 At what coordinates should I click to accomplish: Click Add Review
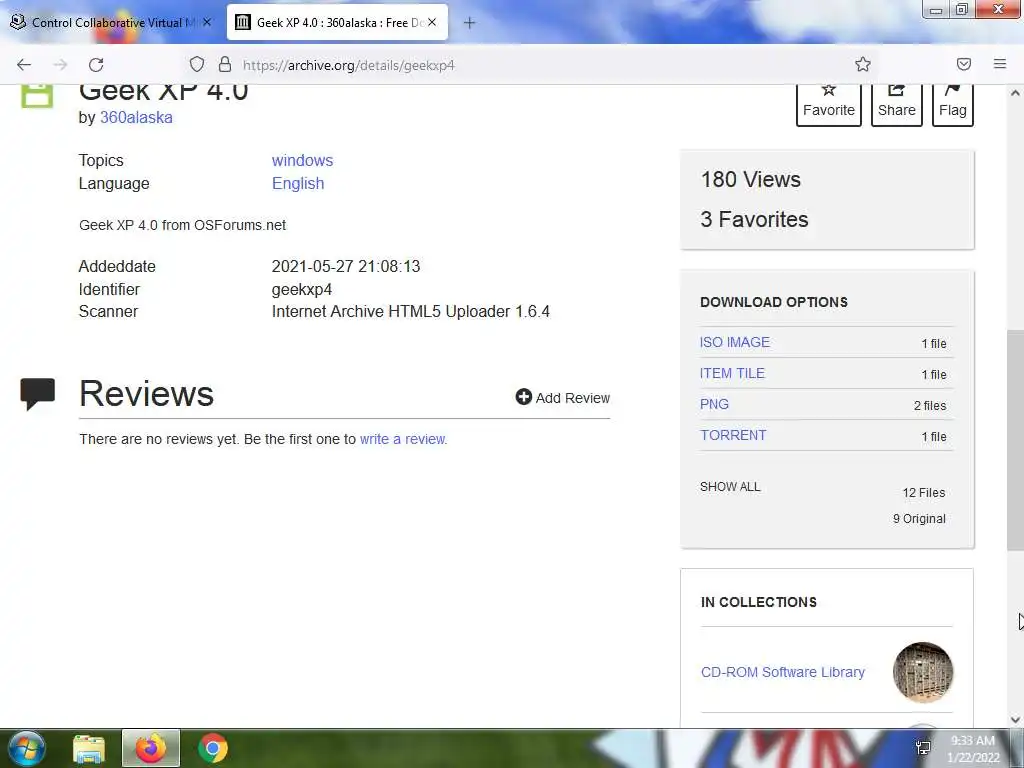coord(563,398)
